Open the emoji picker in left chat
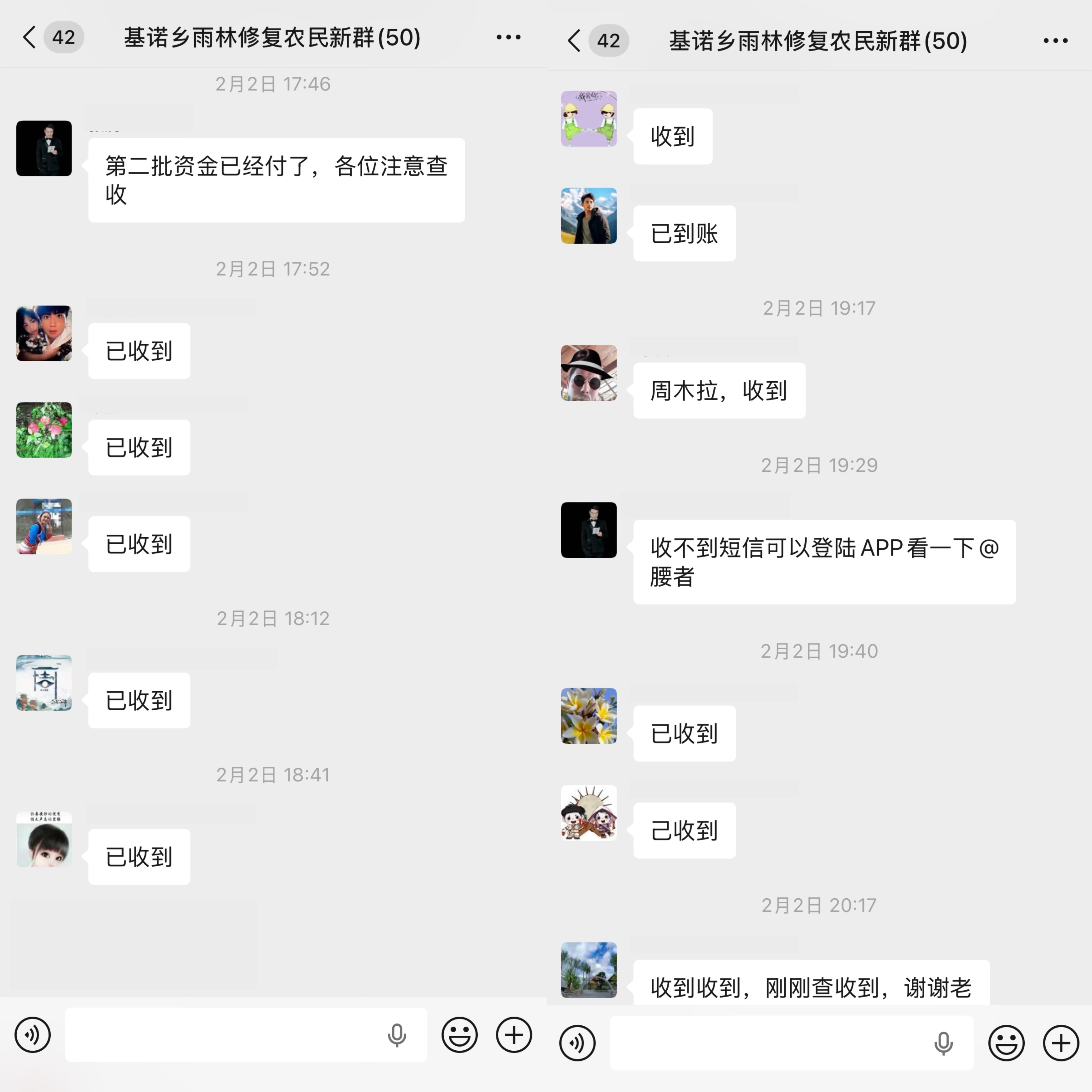Viewport: 1092px width, 1092px height. point(460,1035)
